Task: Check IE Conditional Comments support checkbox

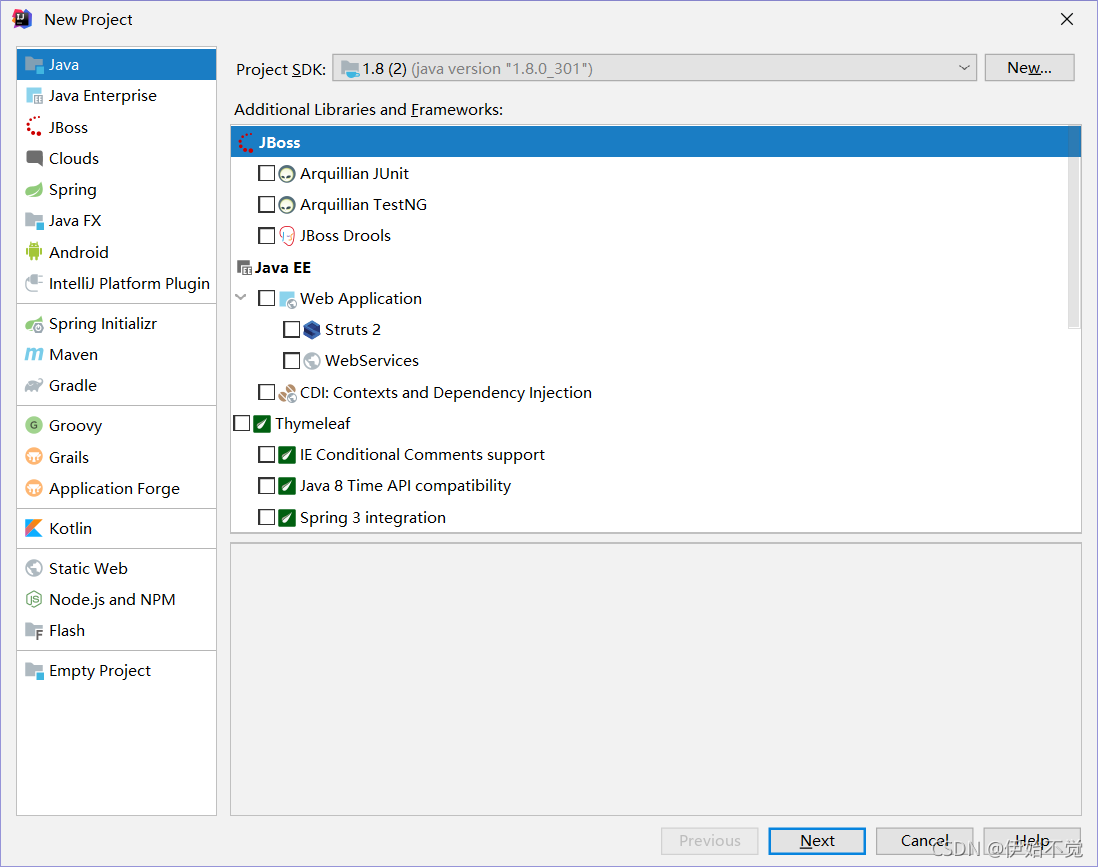Action: [266, 454]
